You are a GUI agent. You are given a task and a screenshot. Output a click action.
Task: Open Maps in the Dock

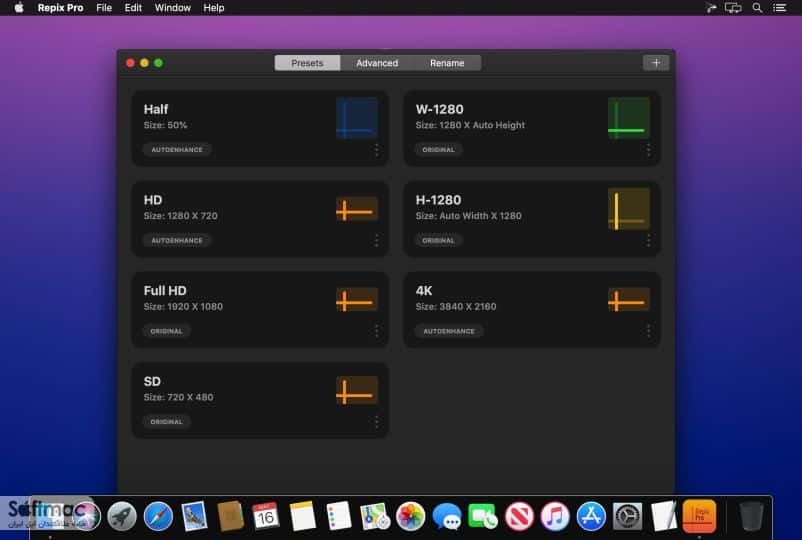pyautogui.click(x=375, y=516)
